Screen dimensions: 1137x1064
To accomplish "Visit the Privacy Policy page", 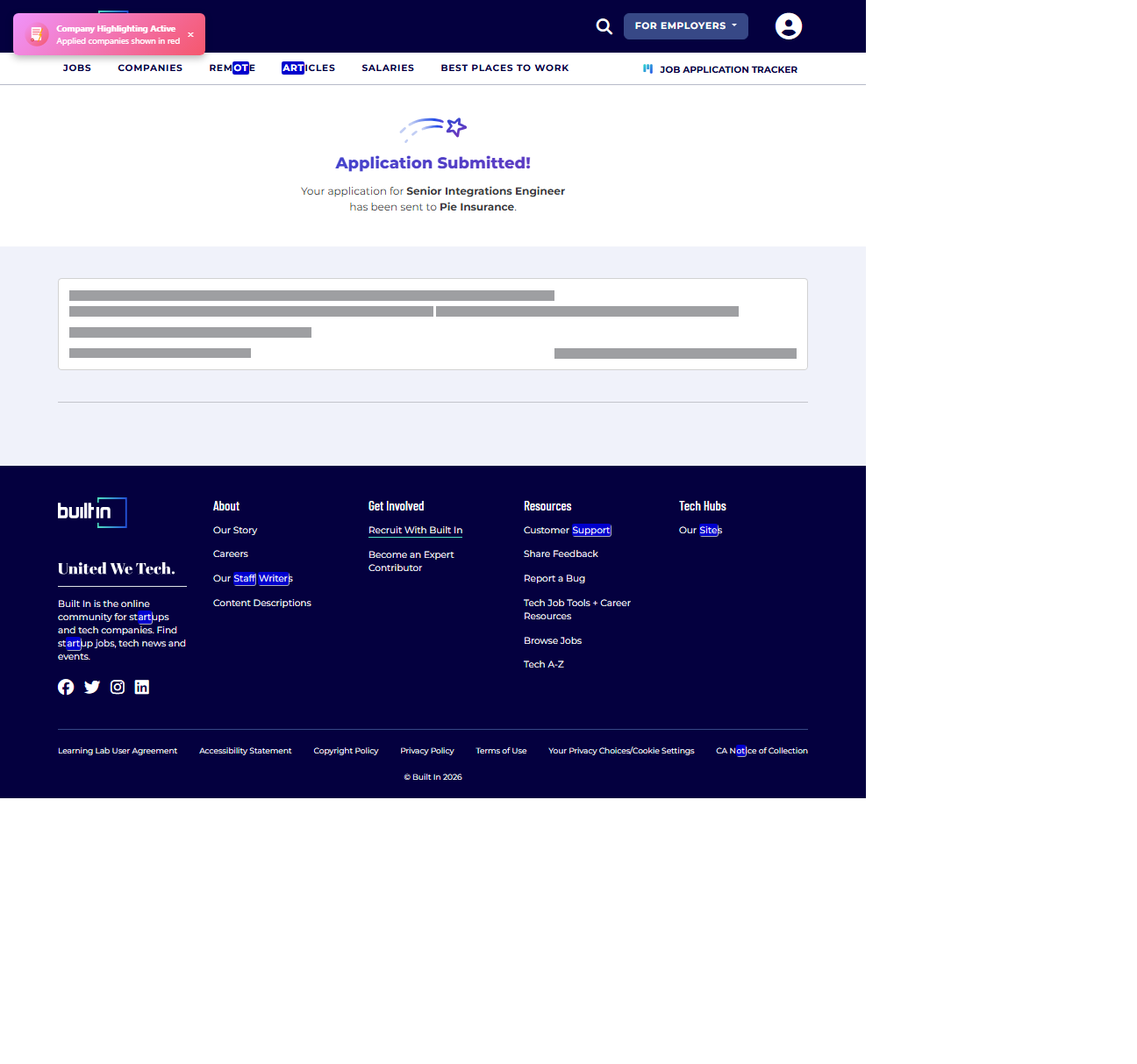I will click(427, 751).
